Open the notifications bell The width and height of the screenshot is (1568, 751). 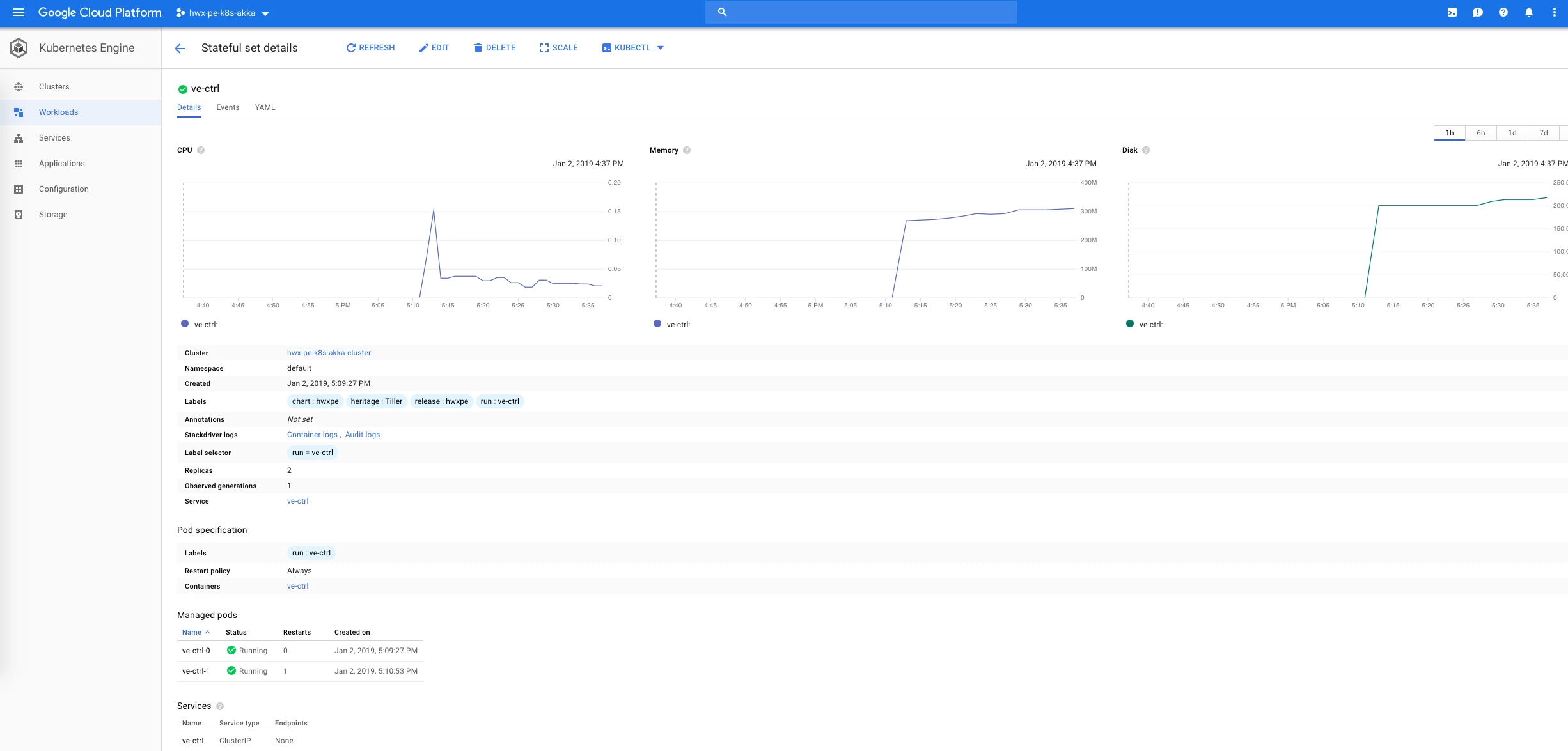pos(1529,12)
